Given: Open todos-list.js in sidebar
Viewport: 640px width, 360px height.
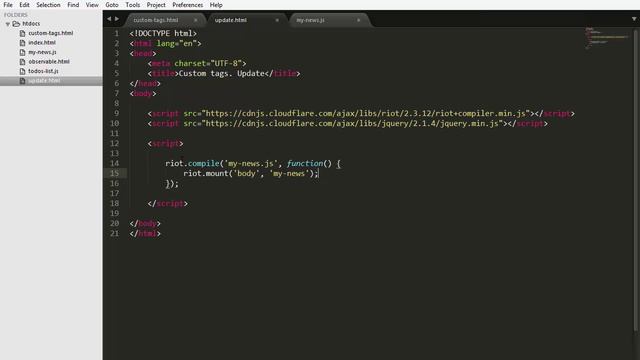Looking at the screenshot, I should click(43, 71).
